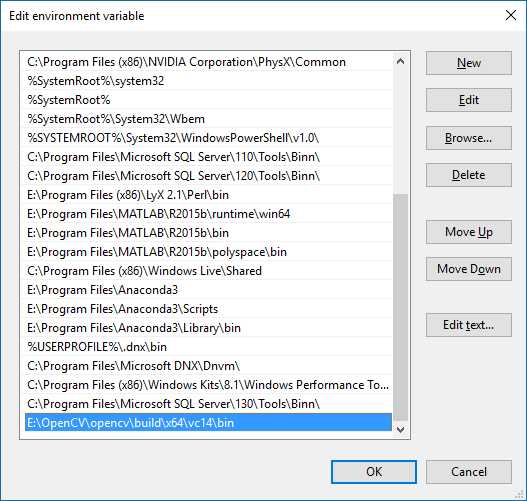Select the %USERPROFILE%\.dnx\bin entry
The image size is (527, 501).
[x=208, y=347]
